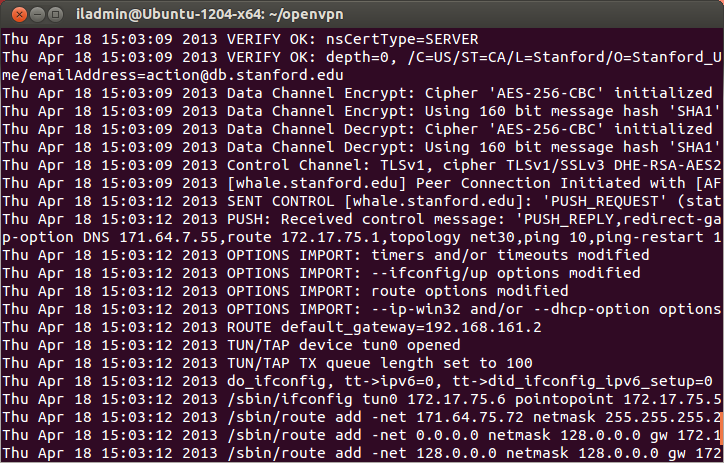Click 'default_gateway=192.168.161.2' in ROUTE line
Image resolution: width=724 pixels, height=463 pixels.
pyautogui.click(x=414, y=327)
